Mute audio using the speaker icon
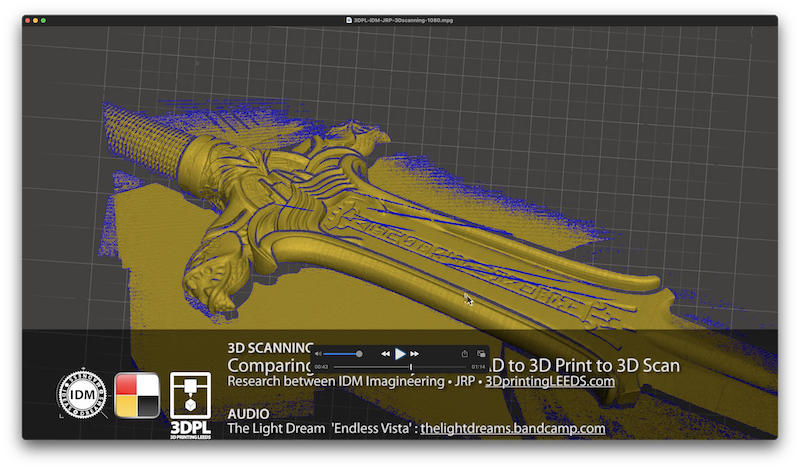 319,354
